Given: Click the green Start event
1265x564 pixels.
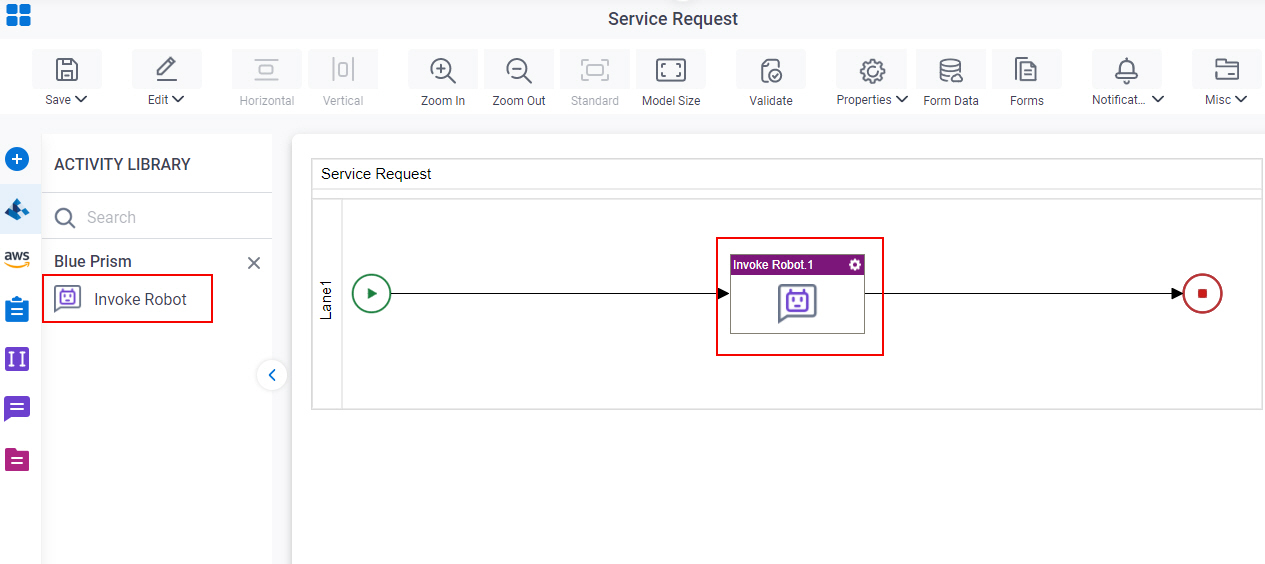Looking at the screenshot, I should pyautogui.click(x=371, y=294).
